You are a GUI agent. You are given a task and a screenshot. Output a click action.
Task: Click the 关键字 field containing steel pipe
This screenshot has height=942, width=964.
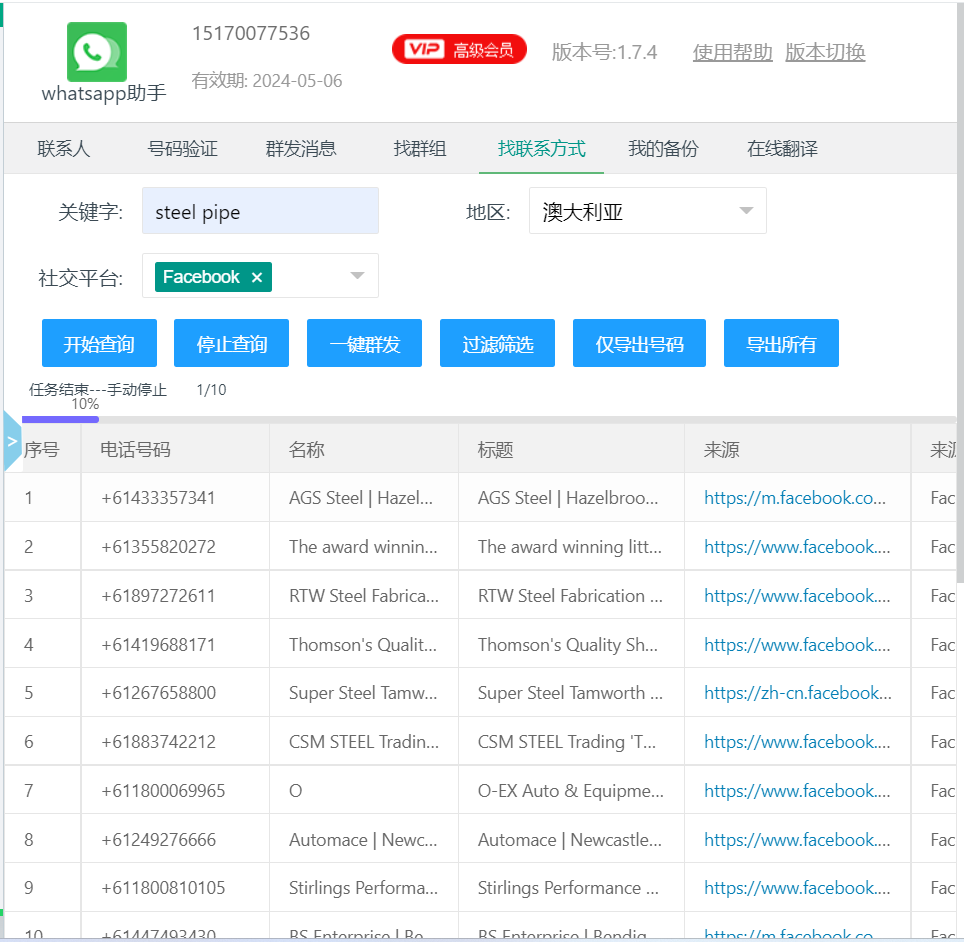click(260, 211)
